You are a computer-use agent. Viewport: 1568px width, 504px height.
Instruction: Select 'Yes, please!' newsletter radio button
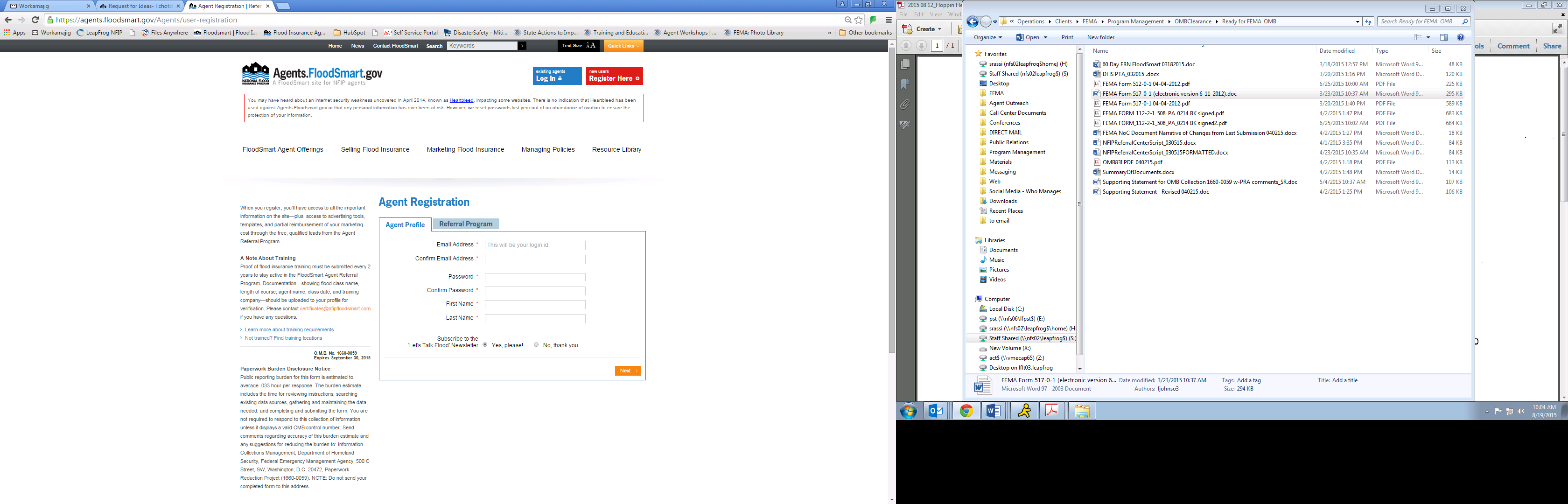click(x=485, y=344)
